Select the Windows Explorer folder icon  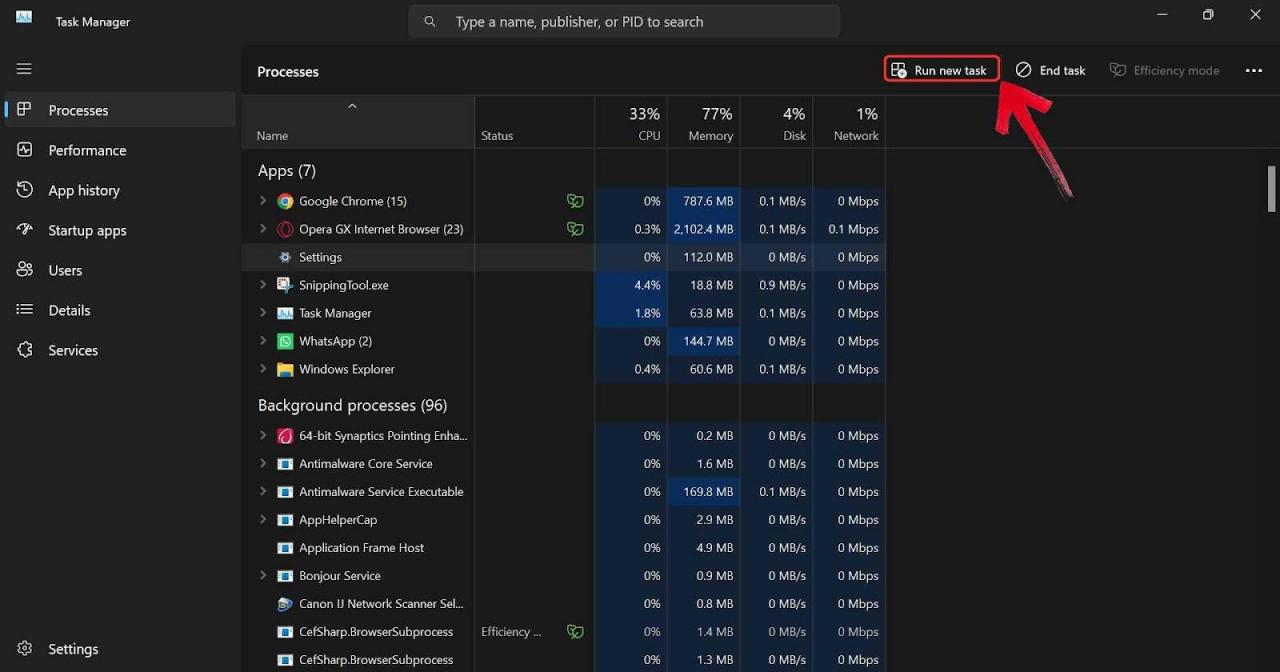285,369
